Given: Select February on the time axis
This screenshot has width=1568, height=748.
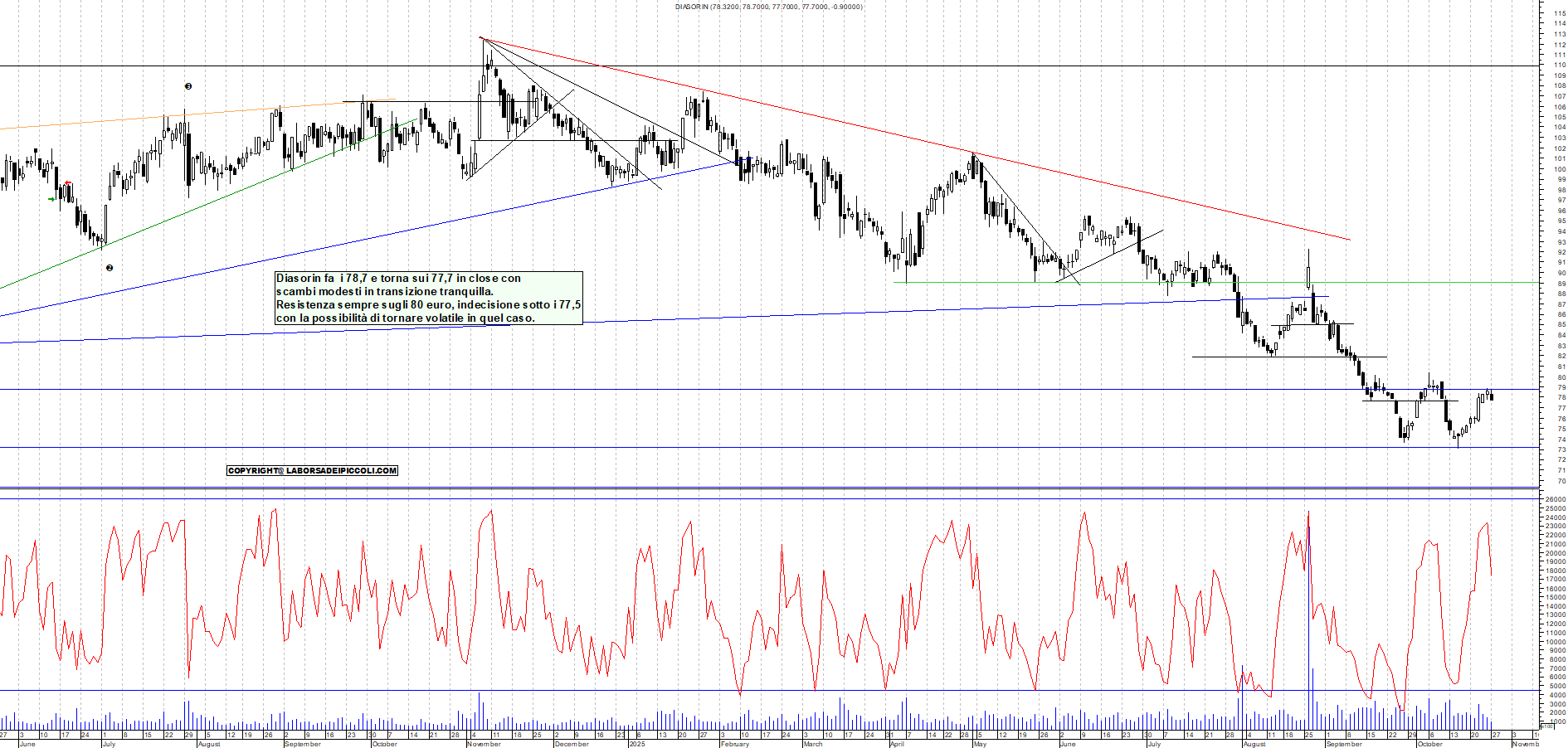Looking at the screenshot, I should 735,744.
